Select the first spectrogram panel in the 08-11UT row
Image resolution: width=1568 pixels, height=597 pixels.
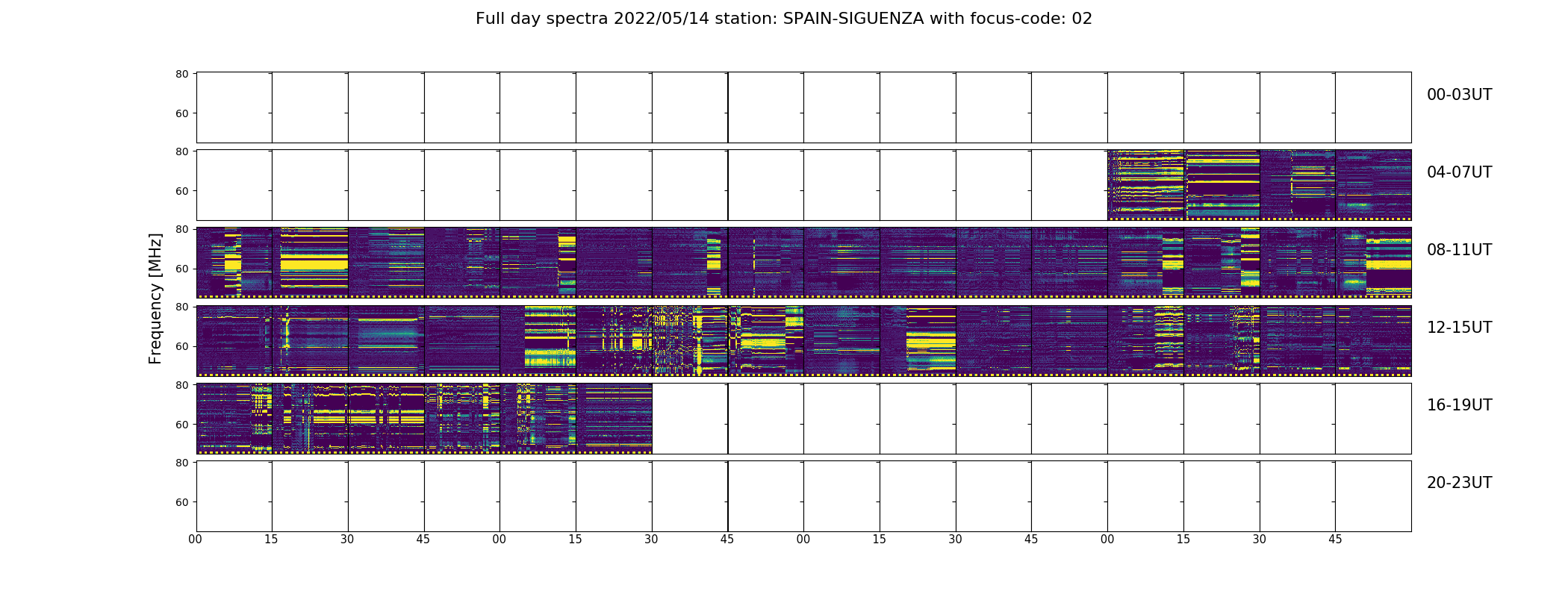pyautogui.click(x=234, y=263)
